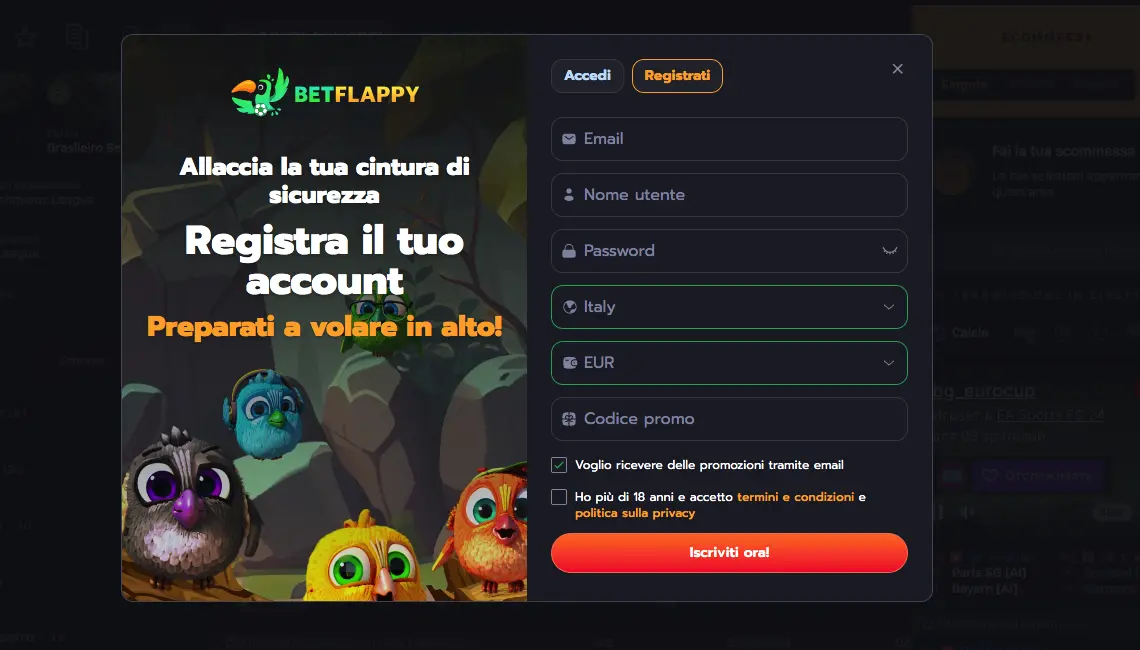Click the user icon in Nome utente field
The image size is (1140, 650).
click(569, 195)
